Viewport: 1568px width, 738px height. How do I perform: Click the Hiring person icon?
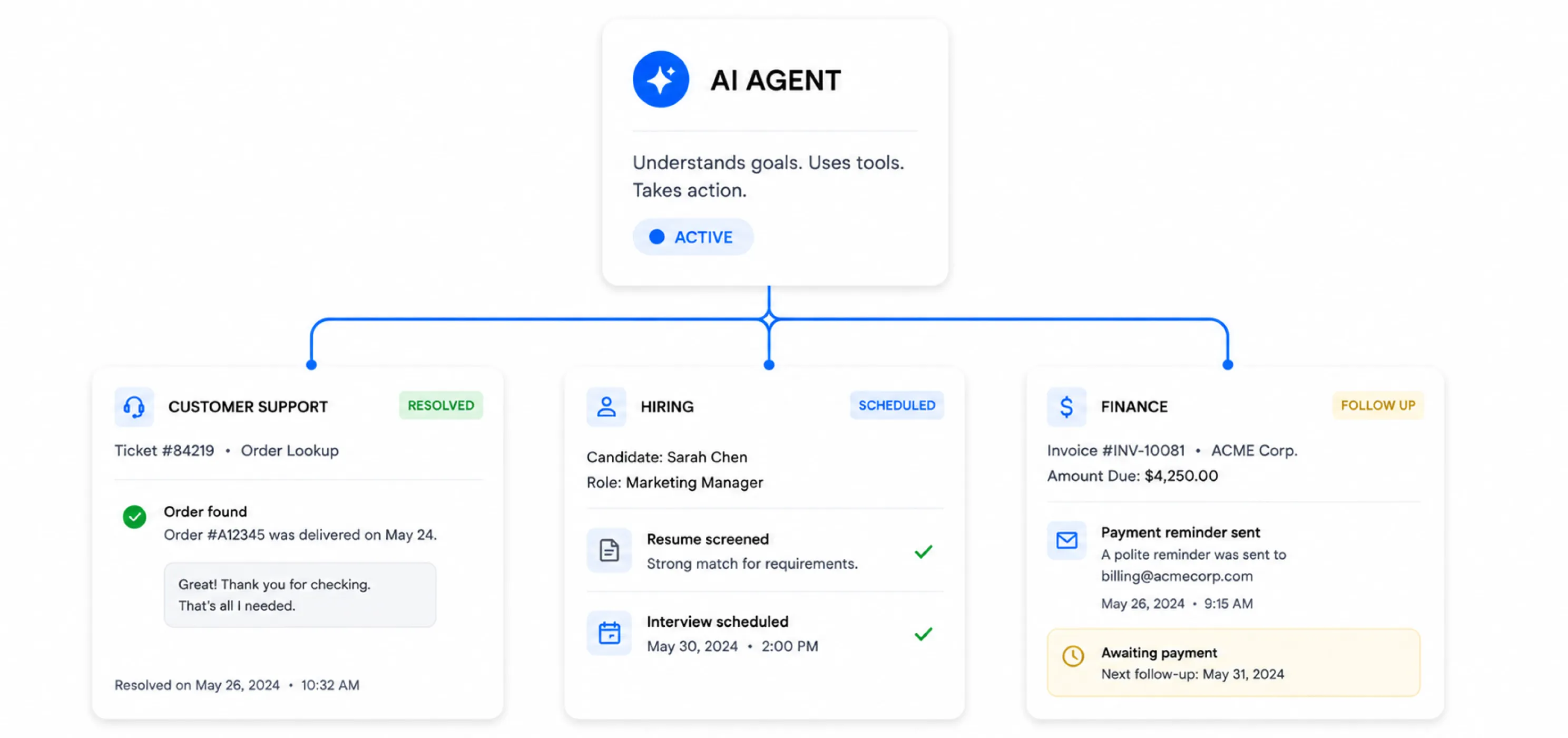[x=606, y=406]
